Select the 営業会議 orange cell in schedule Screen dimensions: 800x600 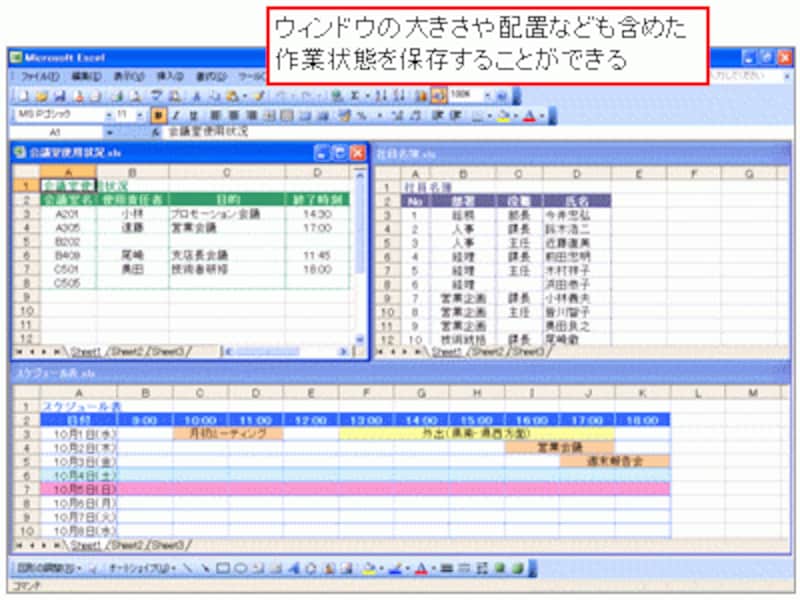coord(560,447)
